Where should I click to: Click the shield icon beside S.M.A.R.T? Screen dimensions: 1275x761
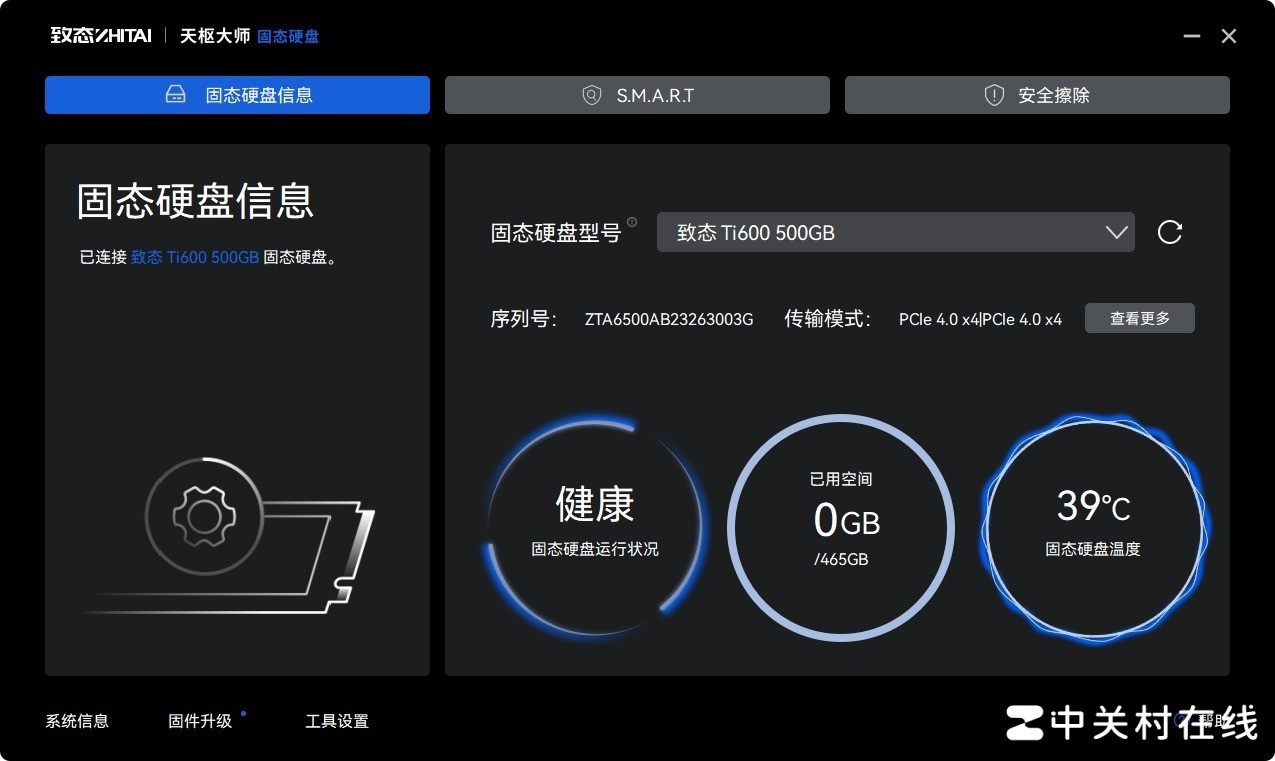pos(592,95)
